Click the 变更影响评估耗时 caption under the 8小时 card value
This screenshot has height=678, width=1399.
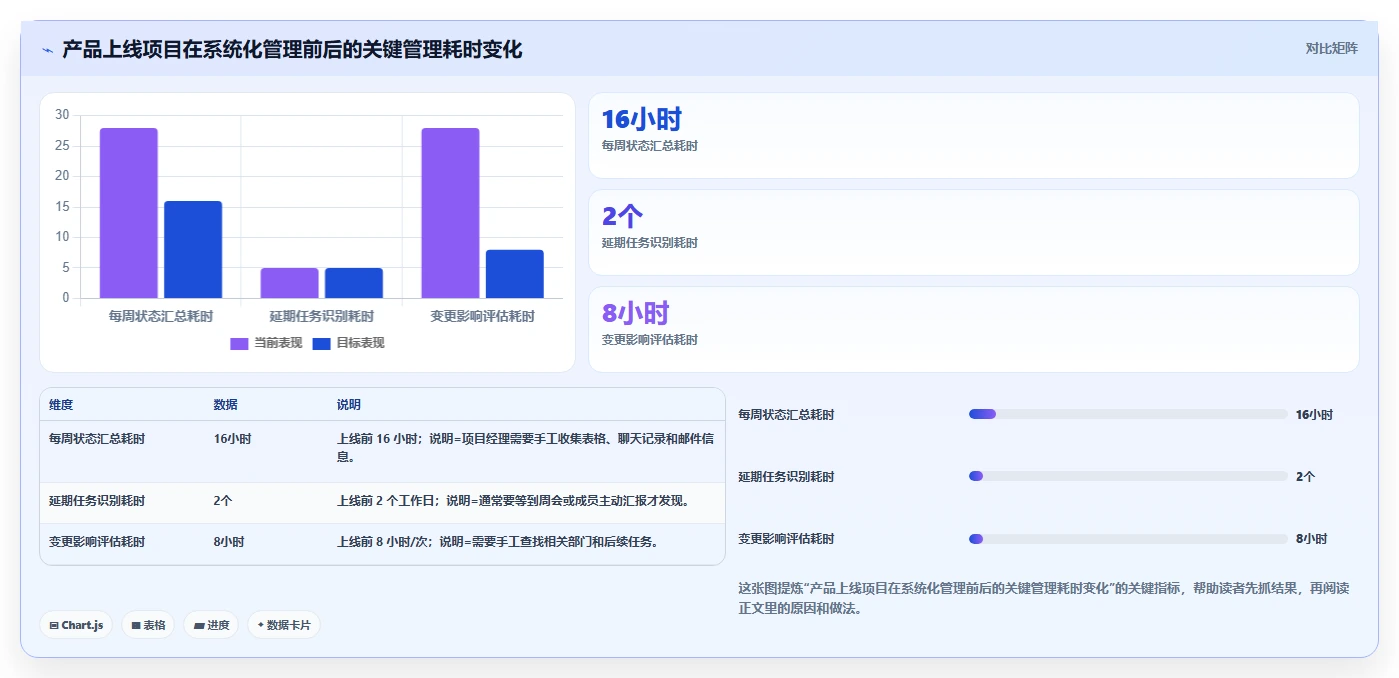click(650, 340)
